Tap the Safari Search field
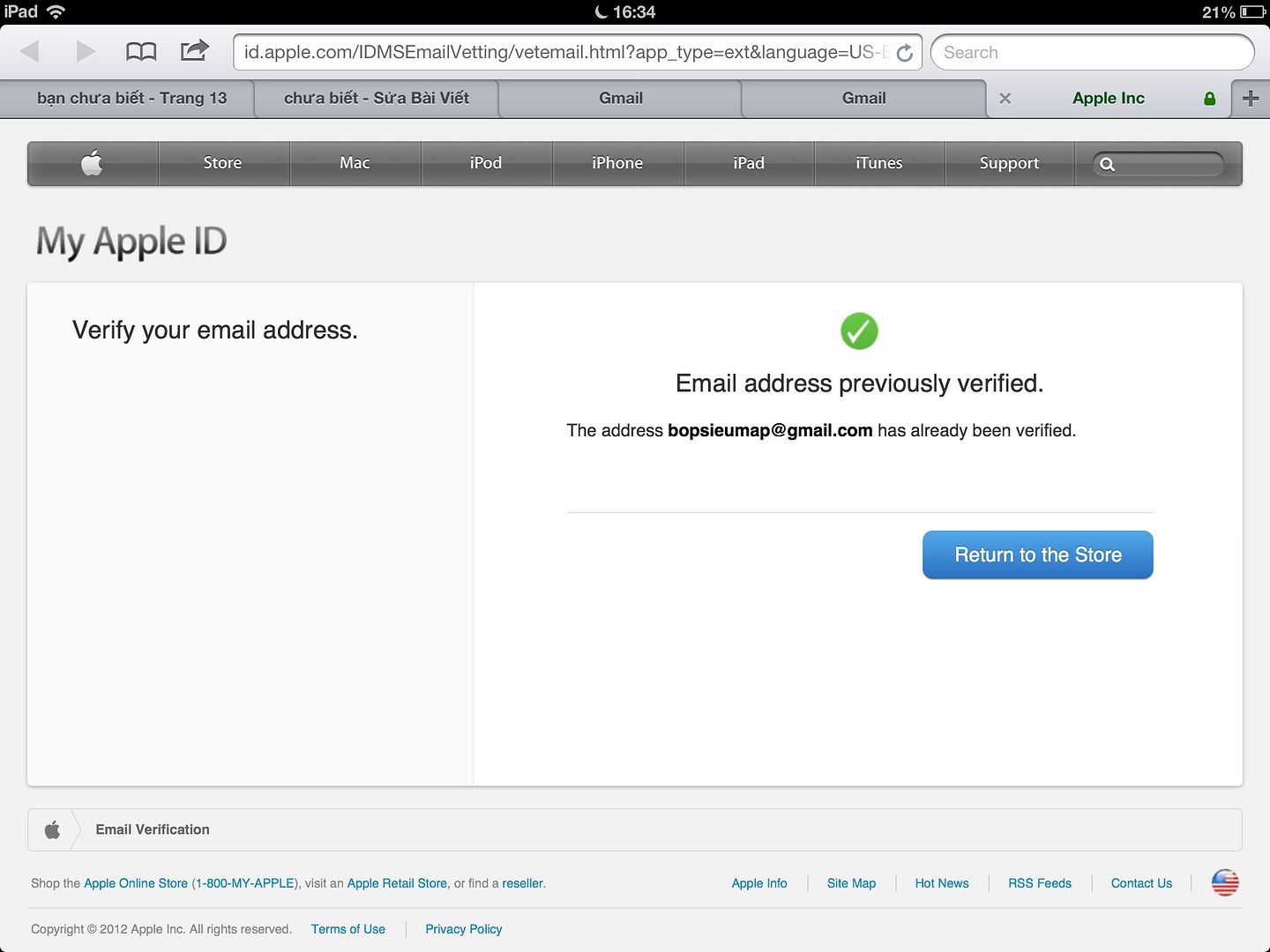 click(x=1092, y=52)
